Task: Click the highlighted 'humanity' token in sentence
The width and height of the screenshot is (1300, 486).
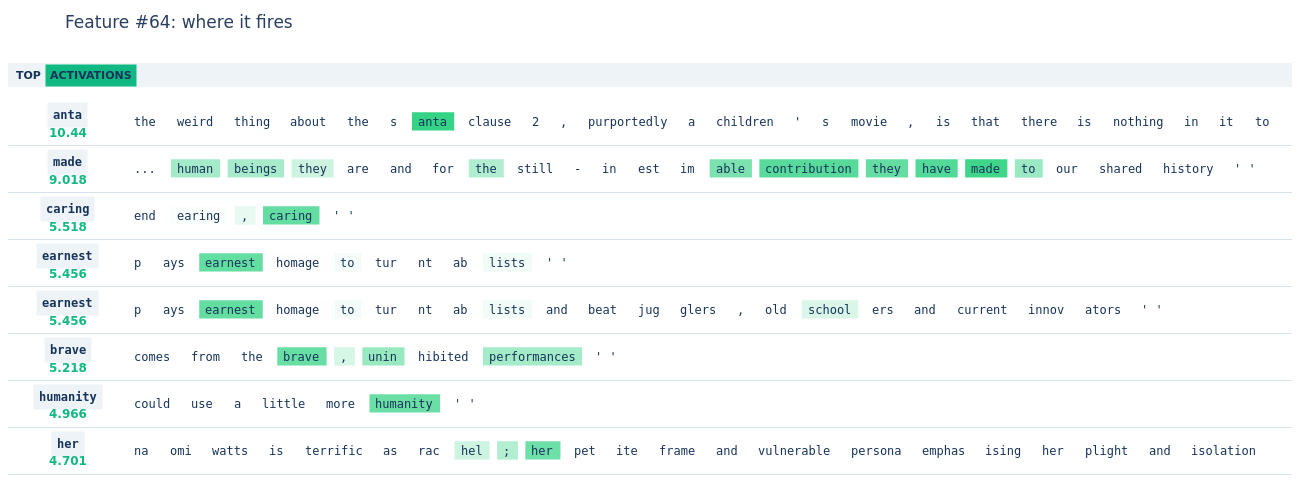Action: coord(404,404)
